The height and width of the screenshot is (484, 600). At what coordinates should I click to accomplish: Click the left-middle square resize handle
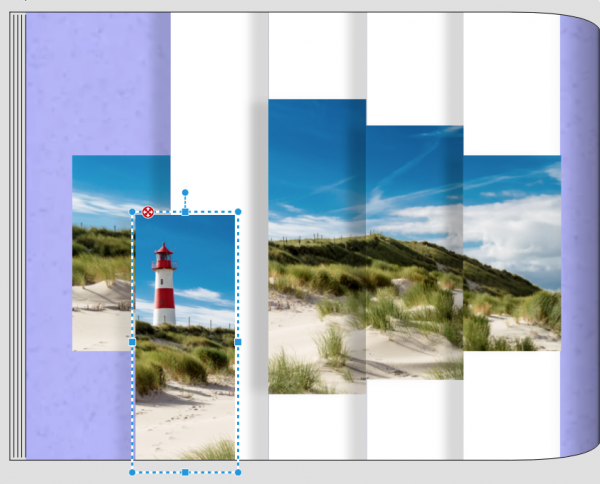point(132,342)
